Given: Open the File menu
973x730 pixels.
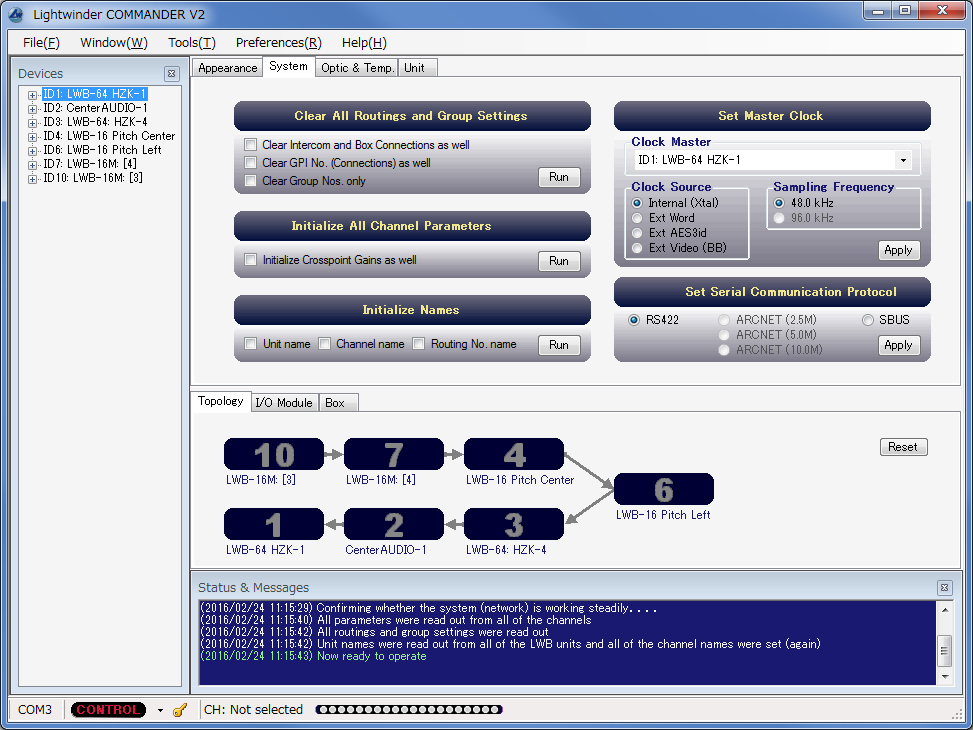Looking at the screenshot, I should [x=41, y=42].
